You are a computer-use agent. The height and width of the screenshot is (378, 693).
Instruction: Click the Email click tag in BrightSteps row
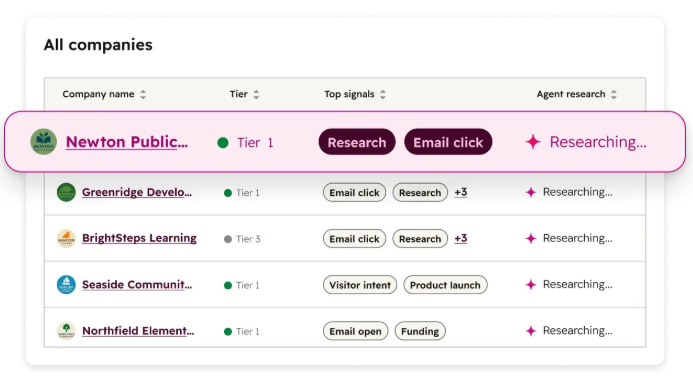coord(354,239)
